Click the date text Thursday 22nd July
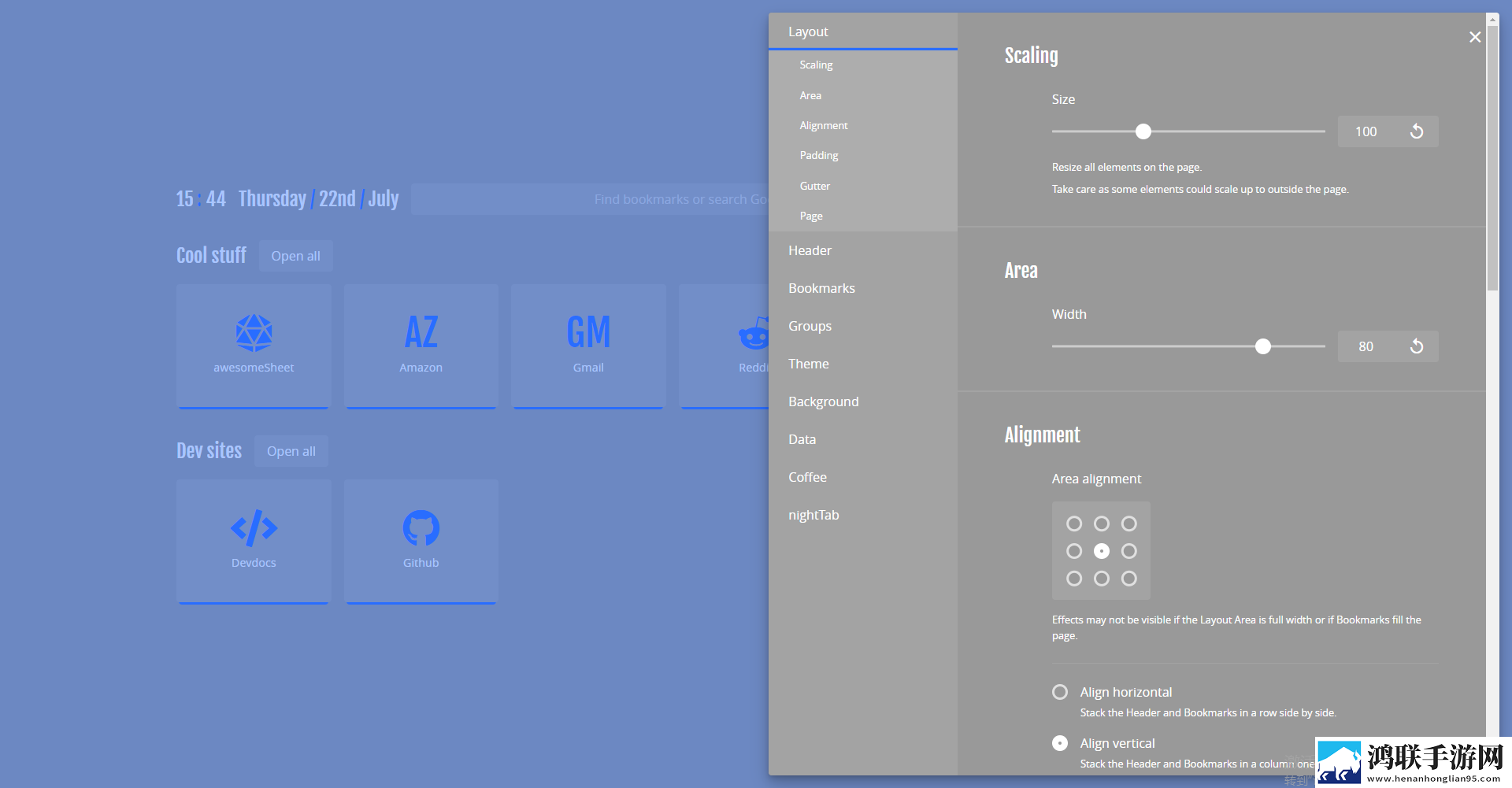This screenshot has width=1512, height=788. [x=319, y=199]
